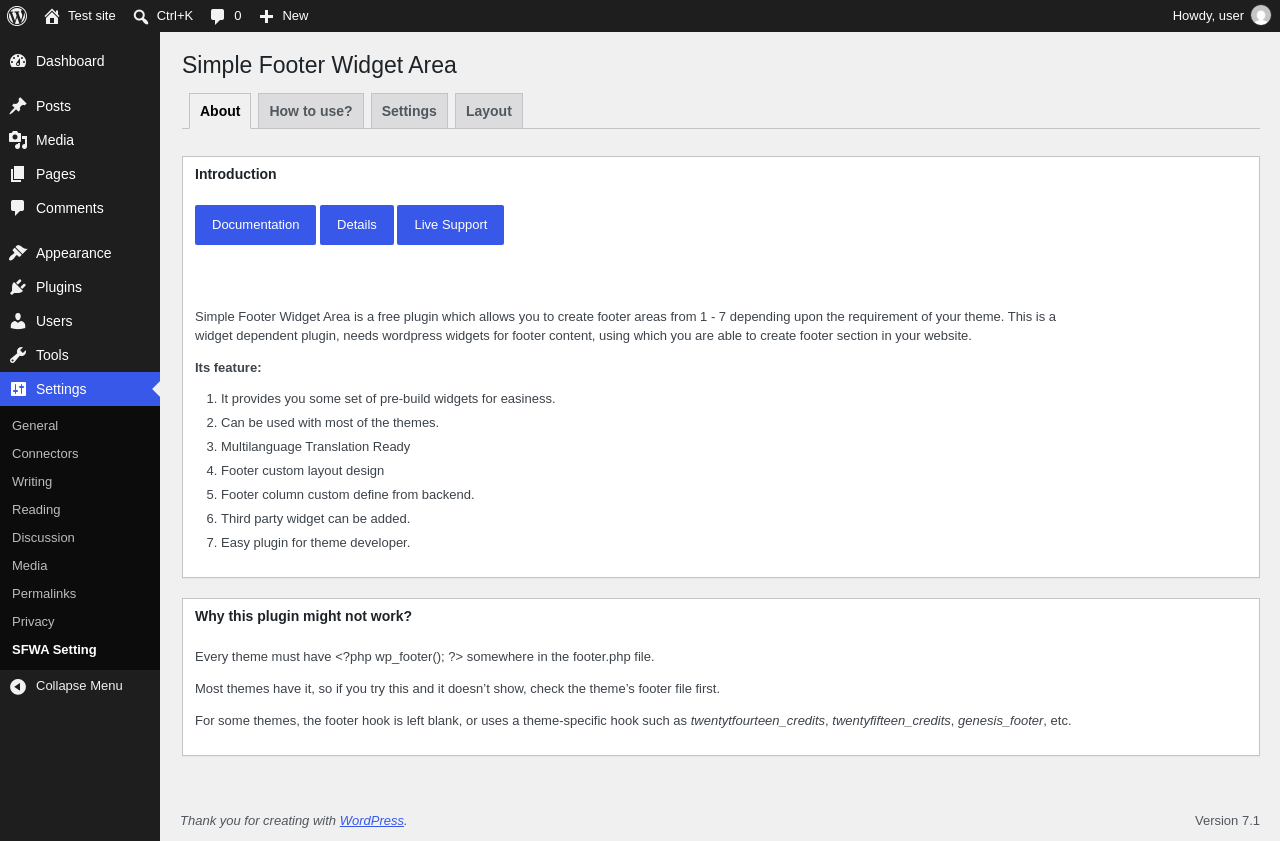Open the plugin Settings tab
Viewport: 1280px width, 841px height.
pyautogui.click(x=409, y=111)
